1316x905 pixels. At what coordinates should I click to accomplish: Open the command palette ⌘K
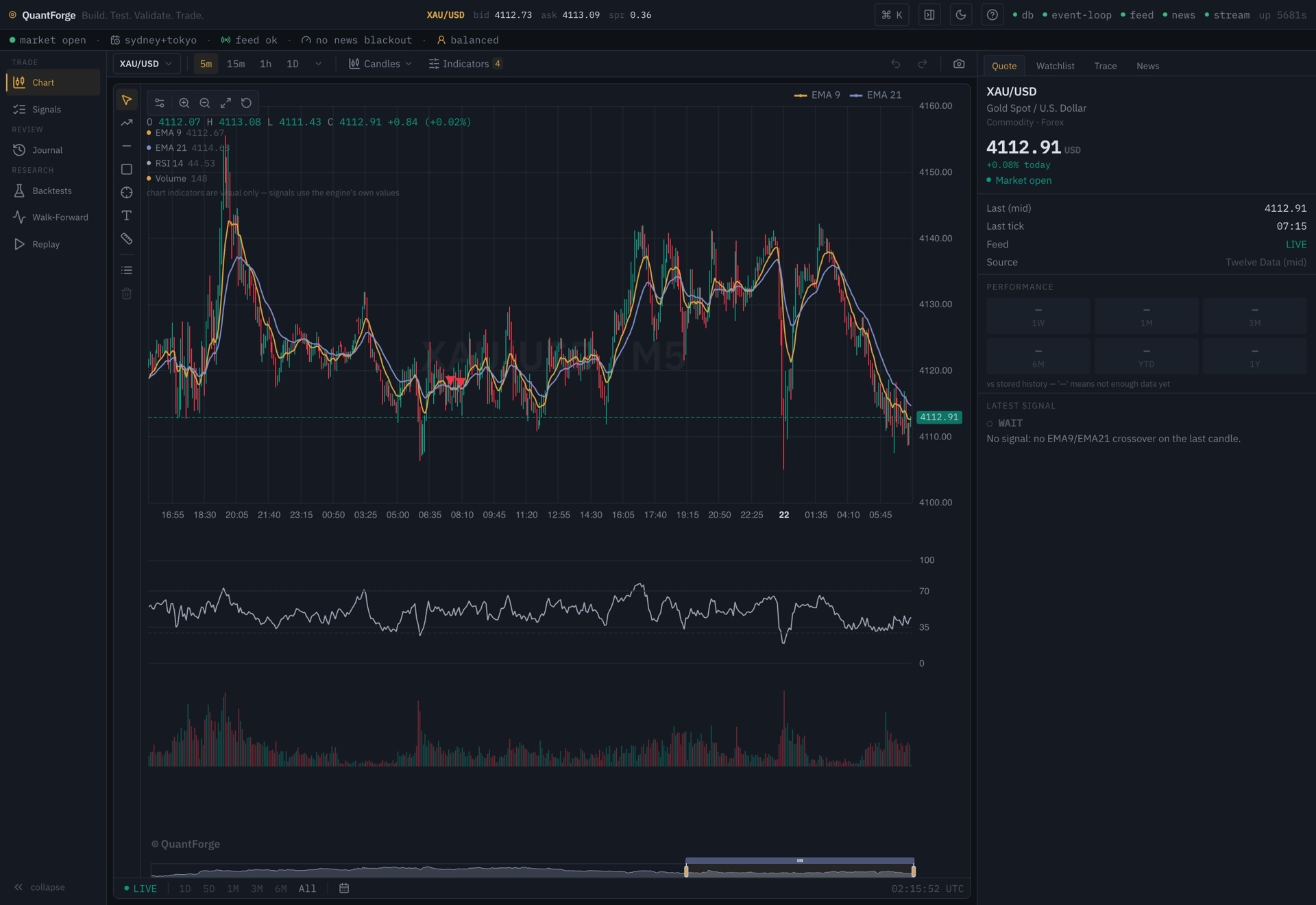pyautogui.click(x=892, y=15)
